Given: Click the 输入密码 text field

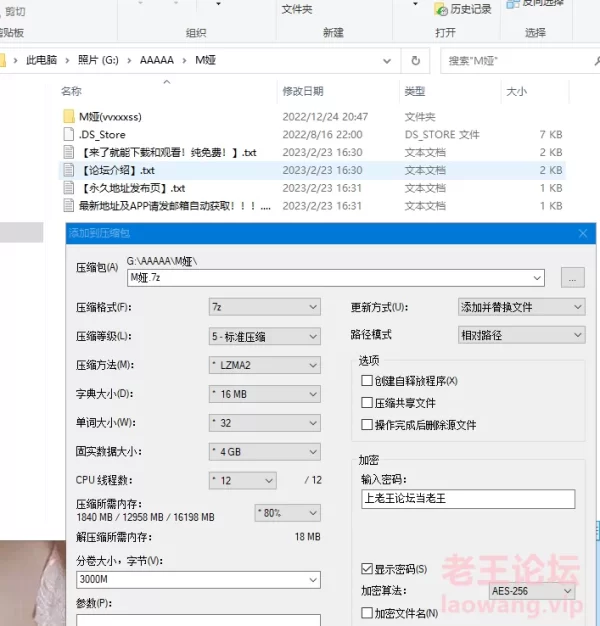Looking at the screenshot, I should pyautogui.click(x=468, y=499).
